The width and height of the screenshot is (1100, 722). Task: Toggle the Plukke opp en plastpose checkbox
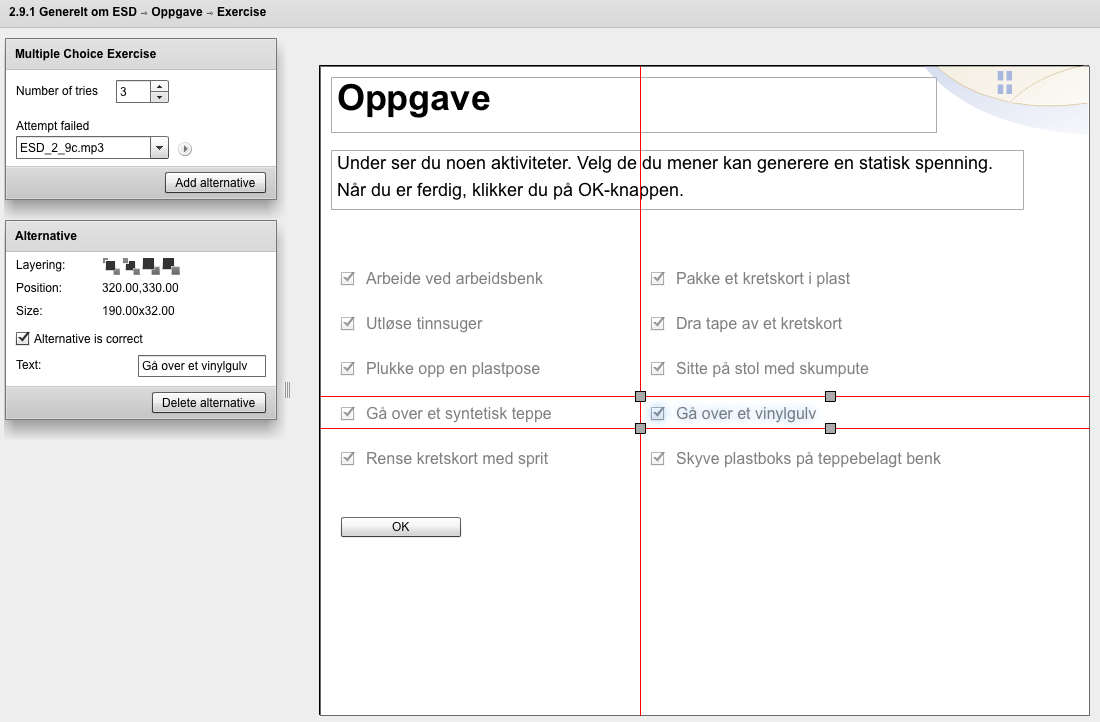pyautogui.click(x=348, y=368)
